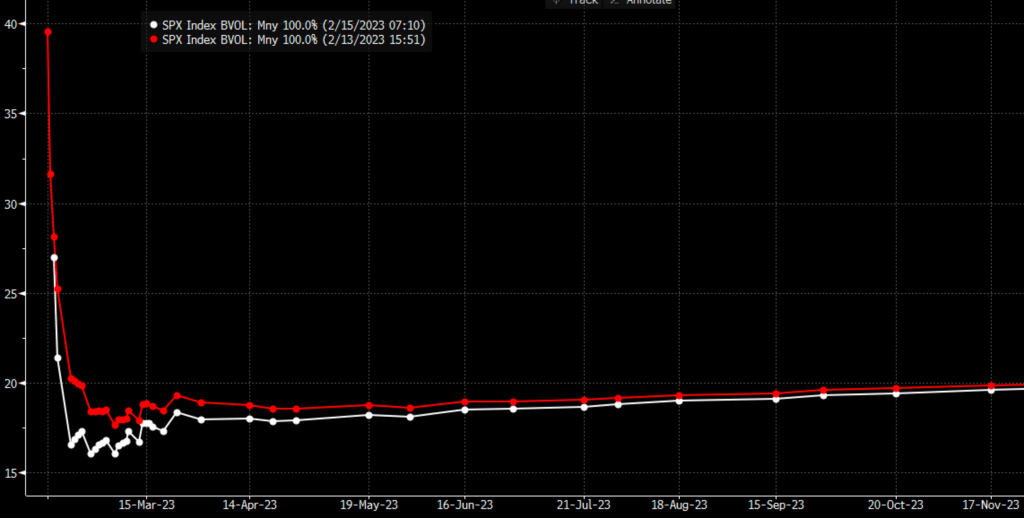Click the red legend marker dot
The height and width of the screenshot is (518, 1024).
click(154, 40)
